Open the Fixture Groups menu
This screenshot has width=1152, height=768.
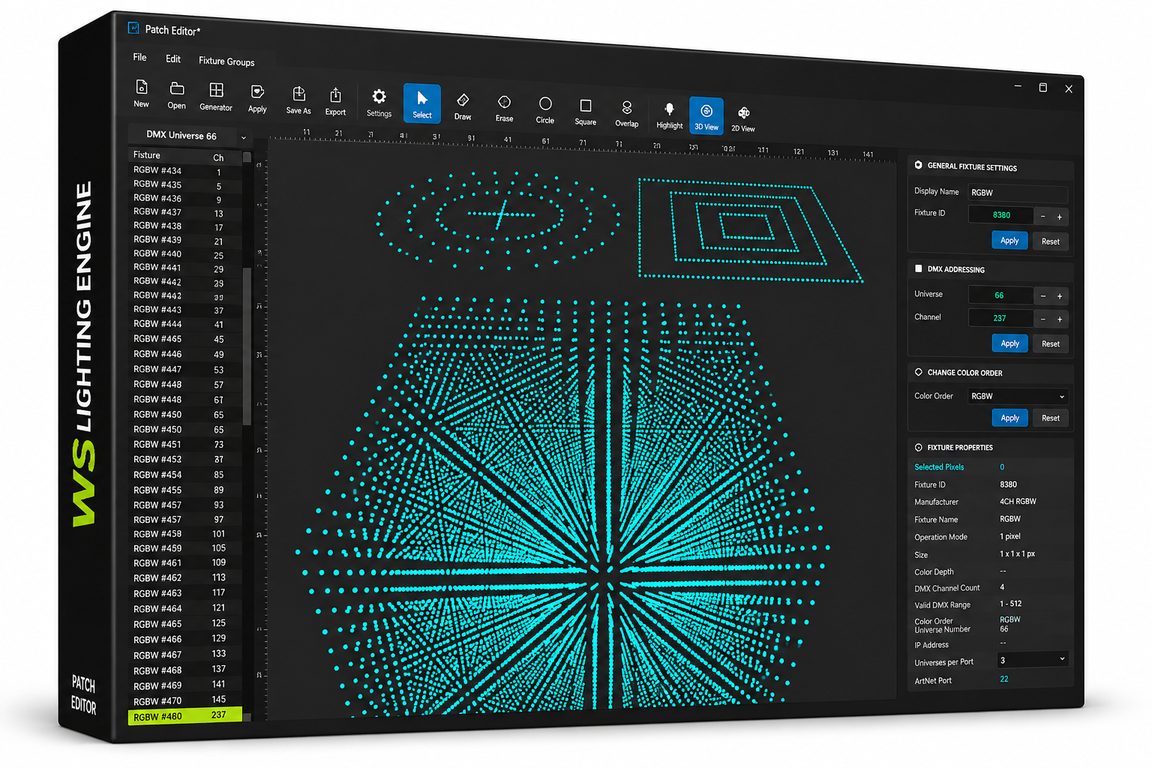point(226,62)
